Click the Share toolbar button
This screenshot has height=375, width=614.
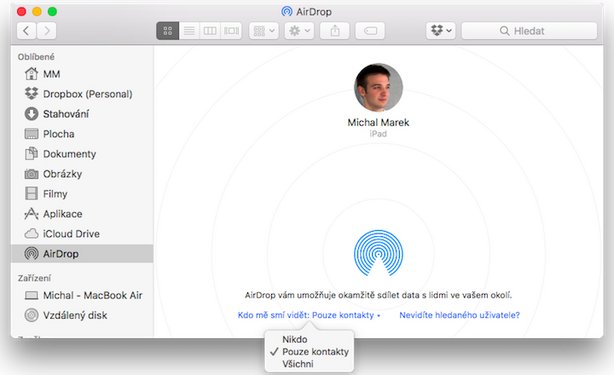point(335,31)
